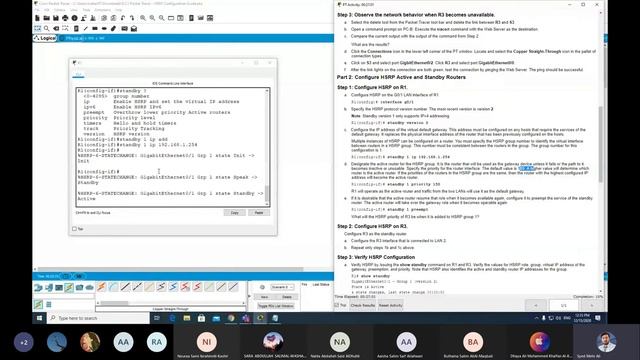
Task: Choose the Delete tool in second toolbar
Action: click(x=56, y=29)
